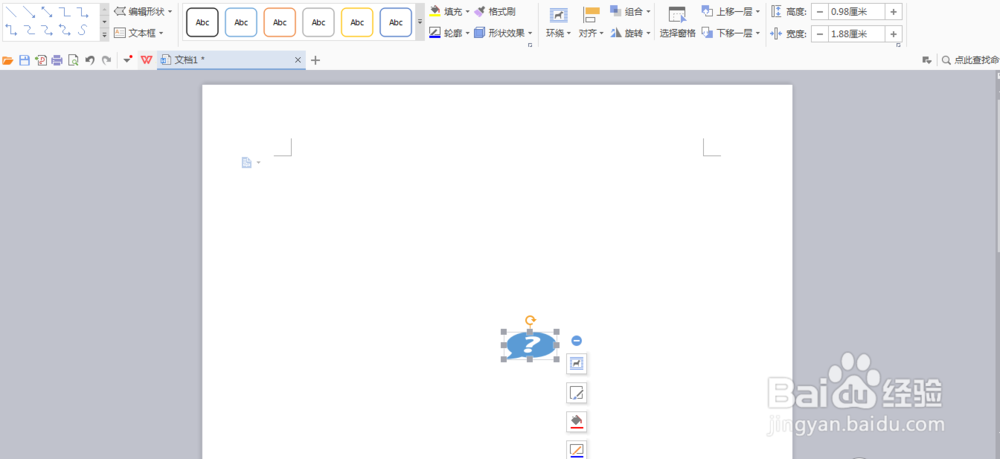
Task: Close the 文档1 tab
Action: (x=298, y=60)
